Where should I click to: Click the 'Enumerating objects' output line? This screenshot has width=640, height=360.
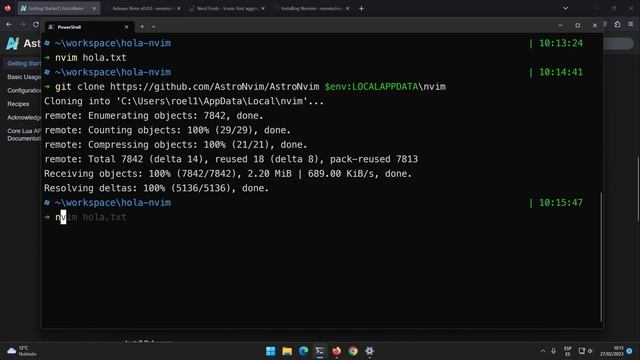coord(153,116)
